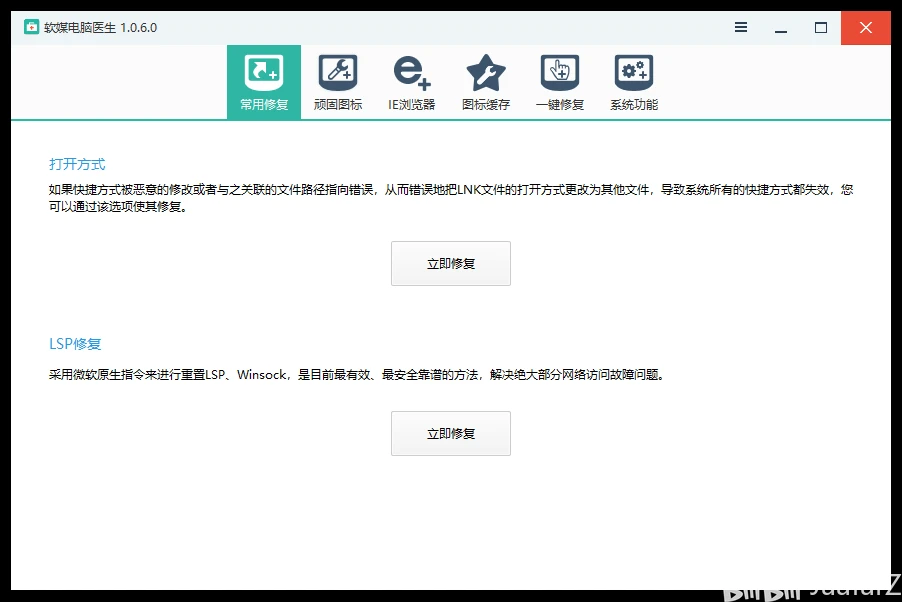
Task: Click 立即修复 under 打开方式
Action: click(451, 264)
